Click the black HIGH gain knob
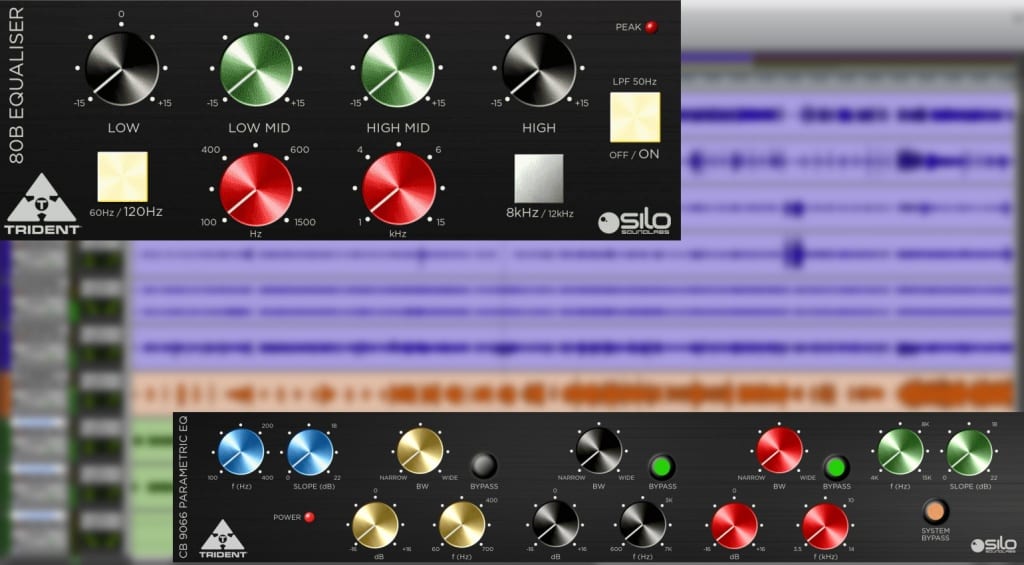The height and width of the screenshot is (565, 1024). pyautogui.click(x=539, y=69)
